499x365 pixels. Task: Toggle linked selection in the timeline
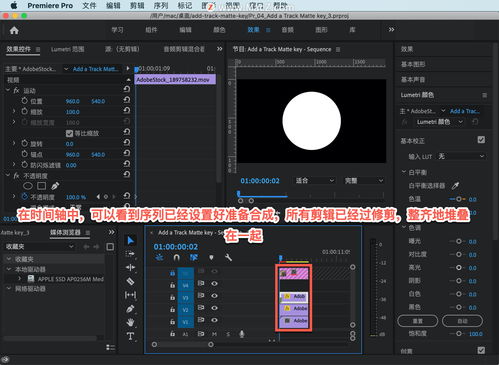click(x=194, y=258)
